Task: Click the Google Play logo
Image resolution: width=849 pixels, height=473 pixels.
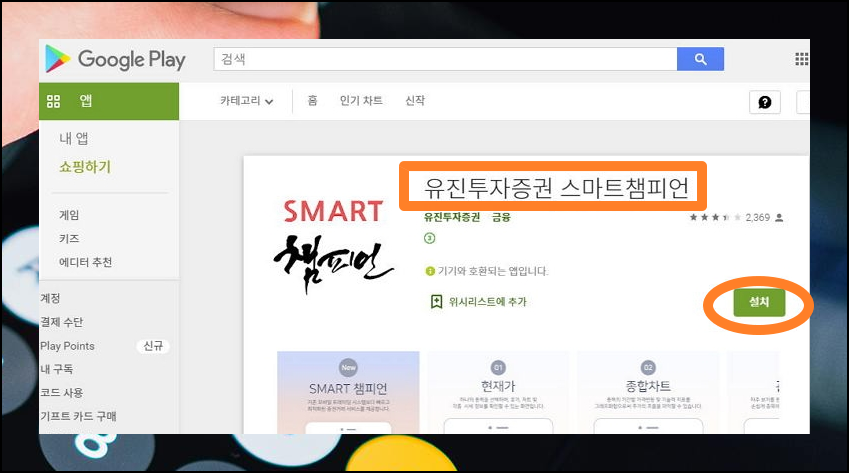Action: 115,59
